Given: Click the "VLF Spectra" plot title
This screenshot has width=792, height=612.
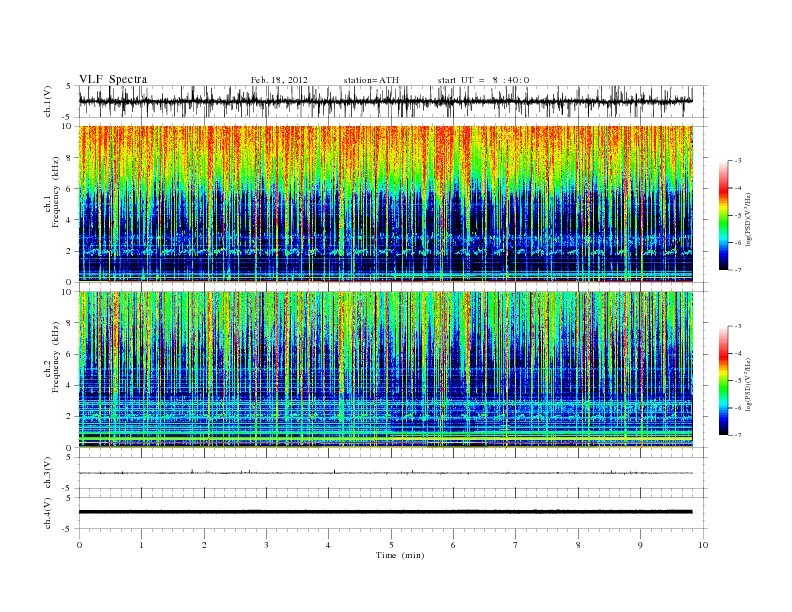Looking at the screenshot, I should point(113,79).
